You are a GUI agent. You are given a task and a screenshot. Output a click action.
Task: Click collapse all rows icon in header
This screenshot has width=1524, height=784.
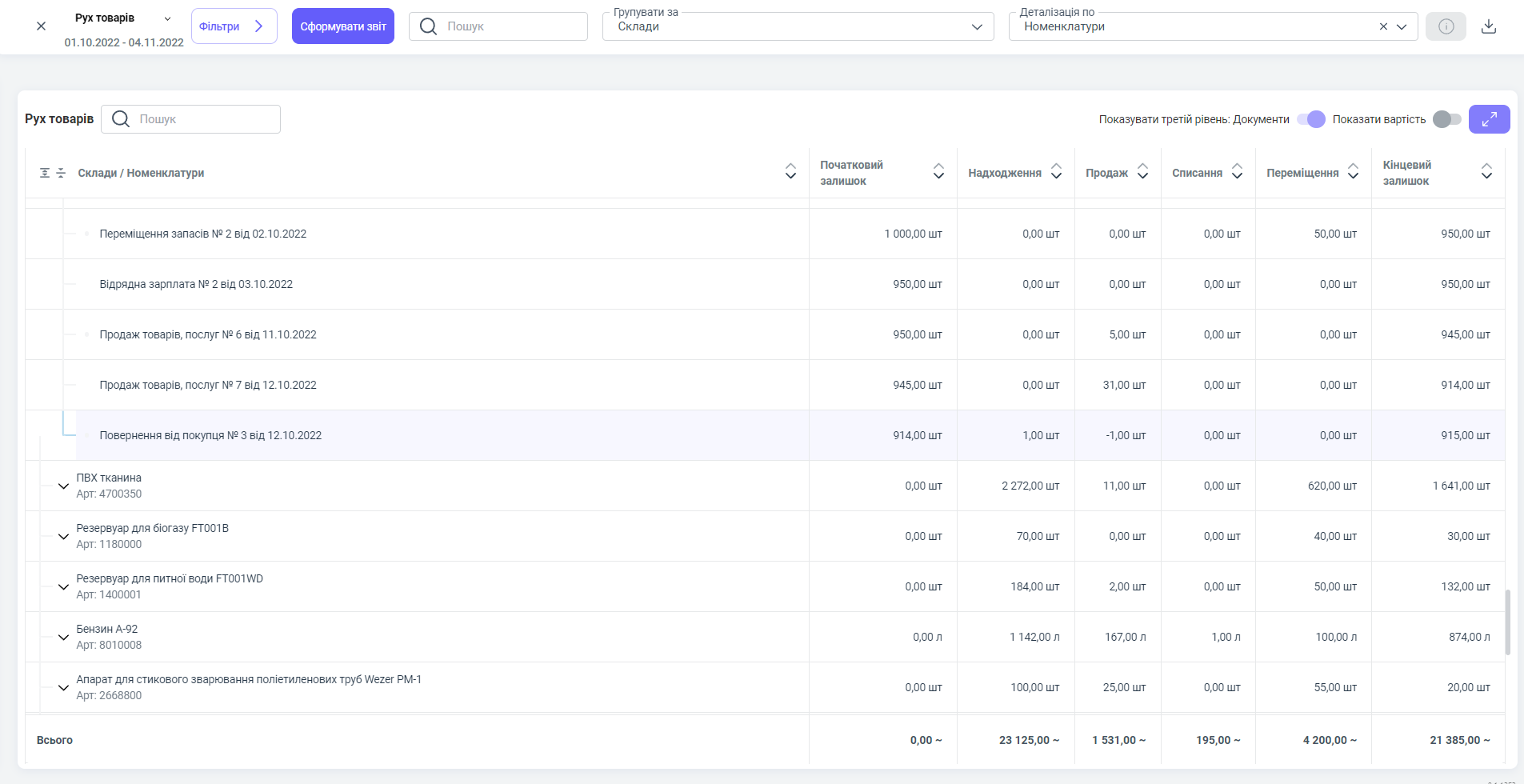click(61, 173)
